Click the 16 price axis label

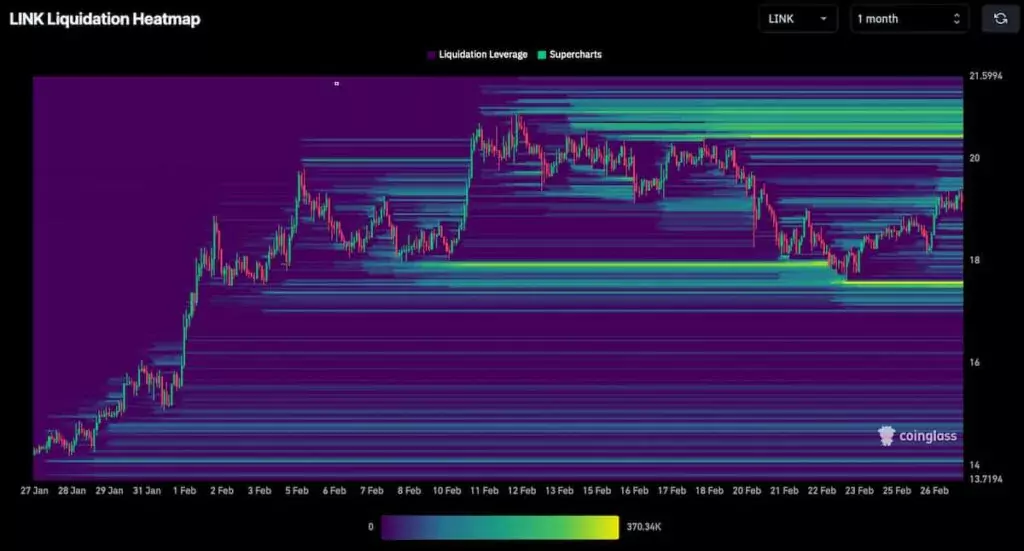click(x=974, y=362)
